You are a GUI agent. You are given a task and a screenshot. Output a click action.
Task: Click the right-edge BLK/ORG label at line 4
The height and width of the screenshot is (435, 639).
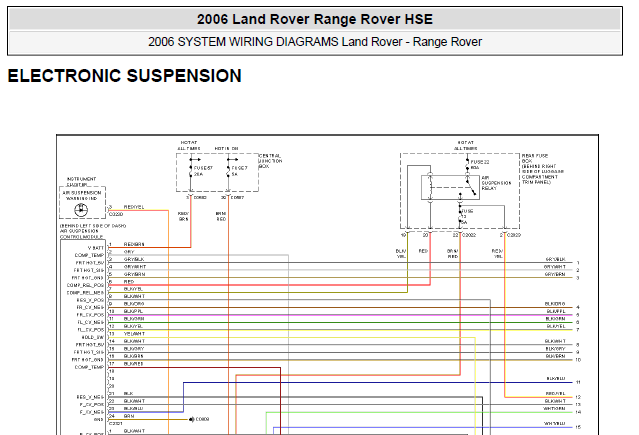pyautogui.click(x=555, y=304)
